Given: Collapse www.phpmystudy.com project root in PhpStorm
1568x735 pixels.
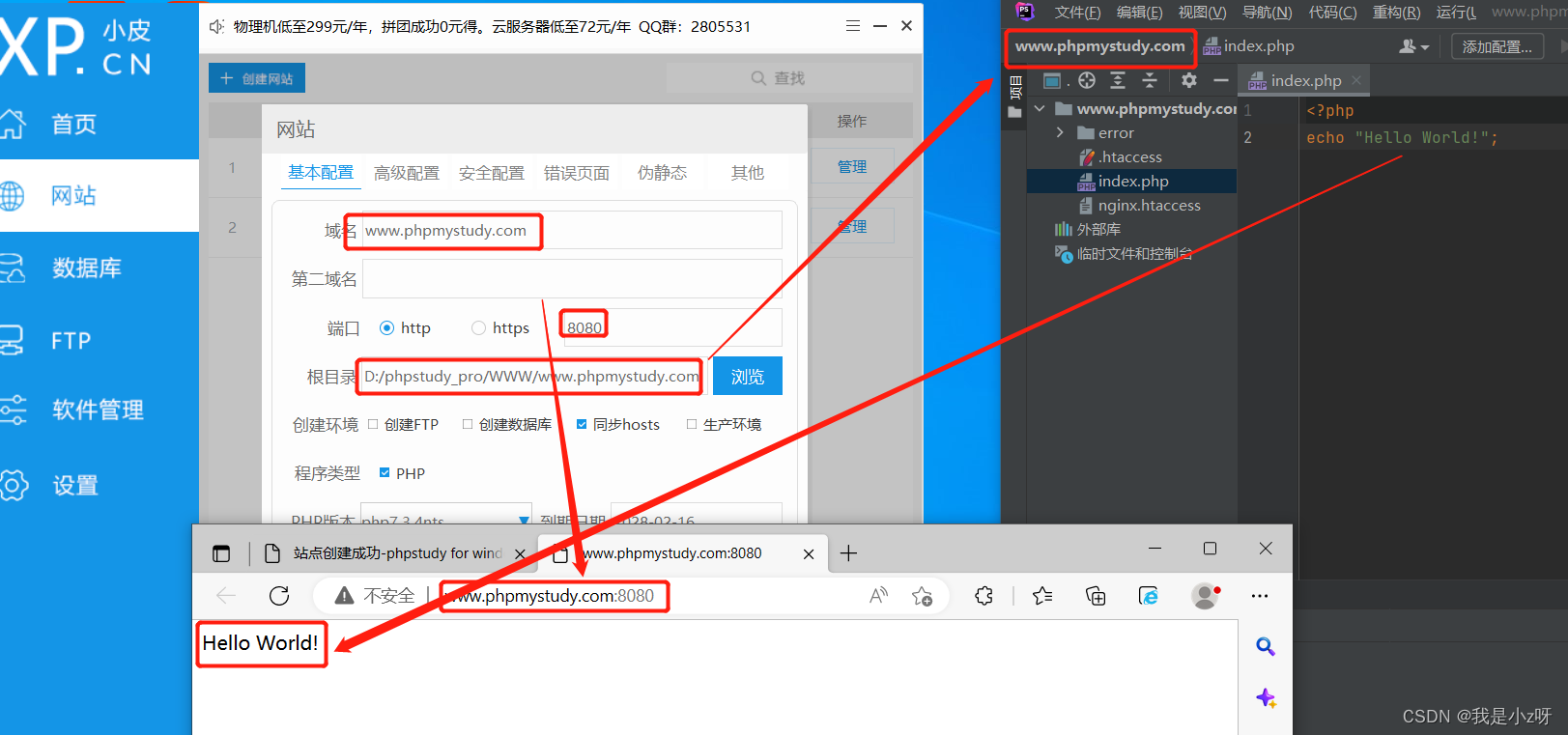Looking at the screenshot, I should pyautogui.click(x=1040, y=109).
